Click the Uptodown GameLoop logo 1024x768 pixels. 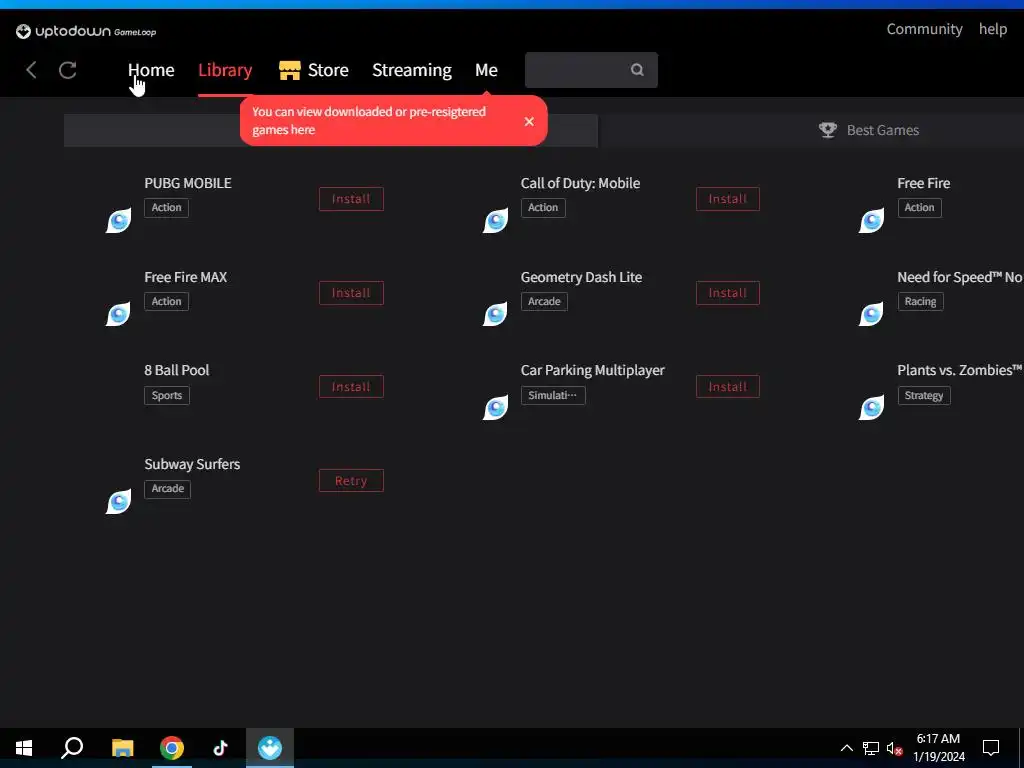pyautogui.click(x=86, y=31)
